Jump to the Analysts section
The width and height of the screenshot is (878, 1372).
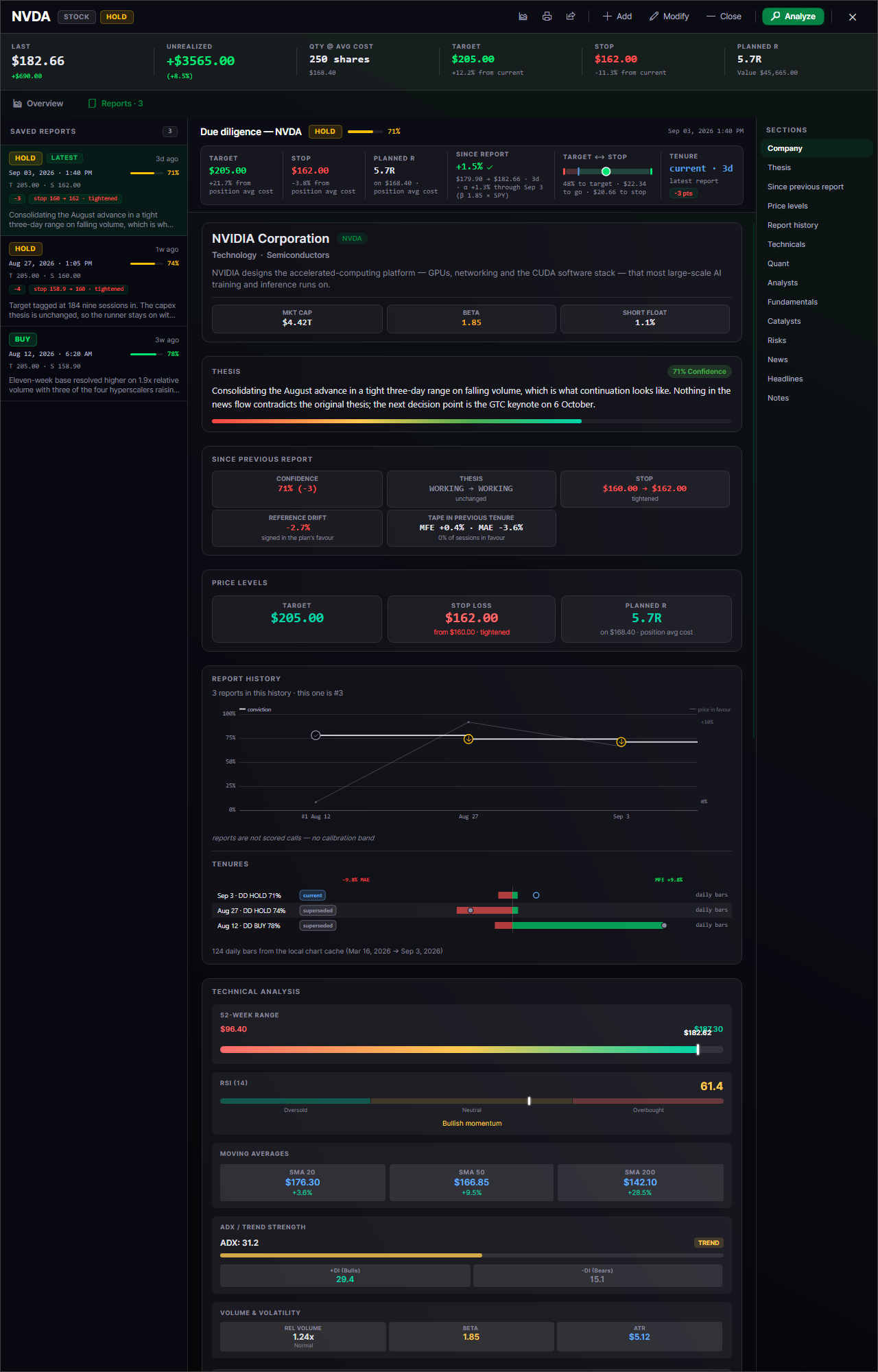(816, 283)
